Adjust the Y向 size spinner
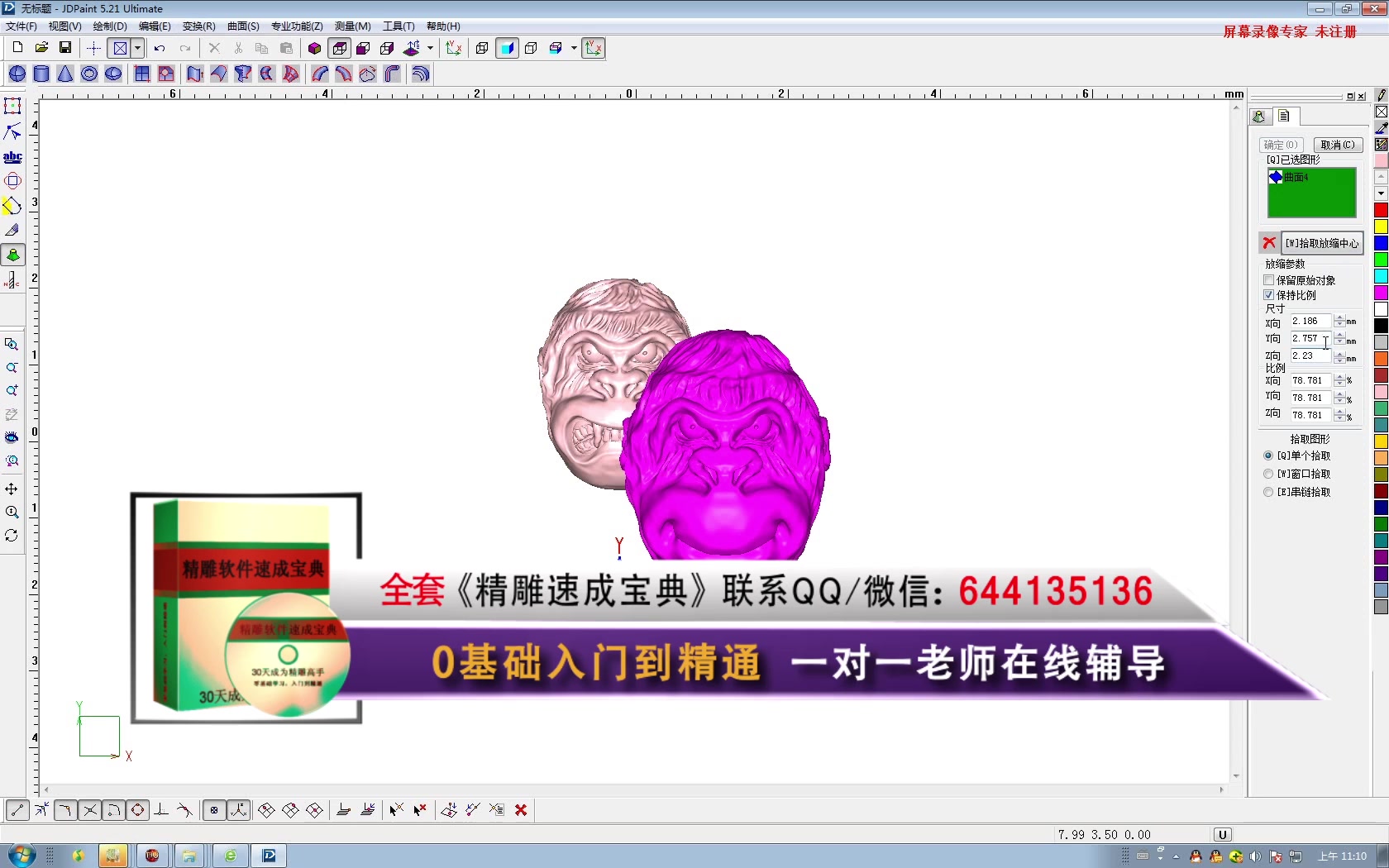 1339,338
